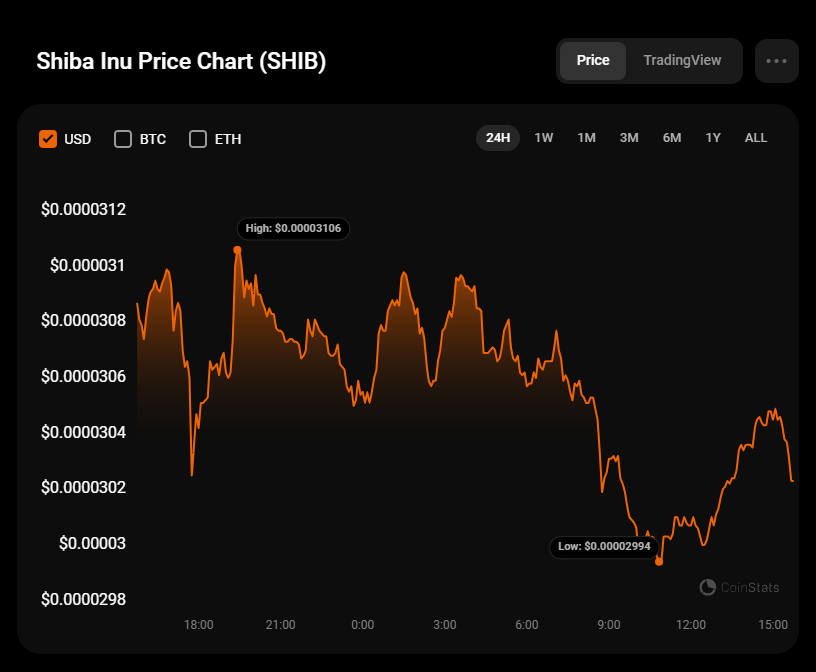The height and width of the screenshot is (672, 816).
Task: Click the Low: $0.00002994 label
Action: click(603, 546)
